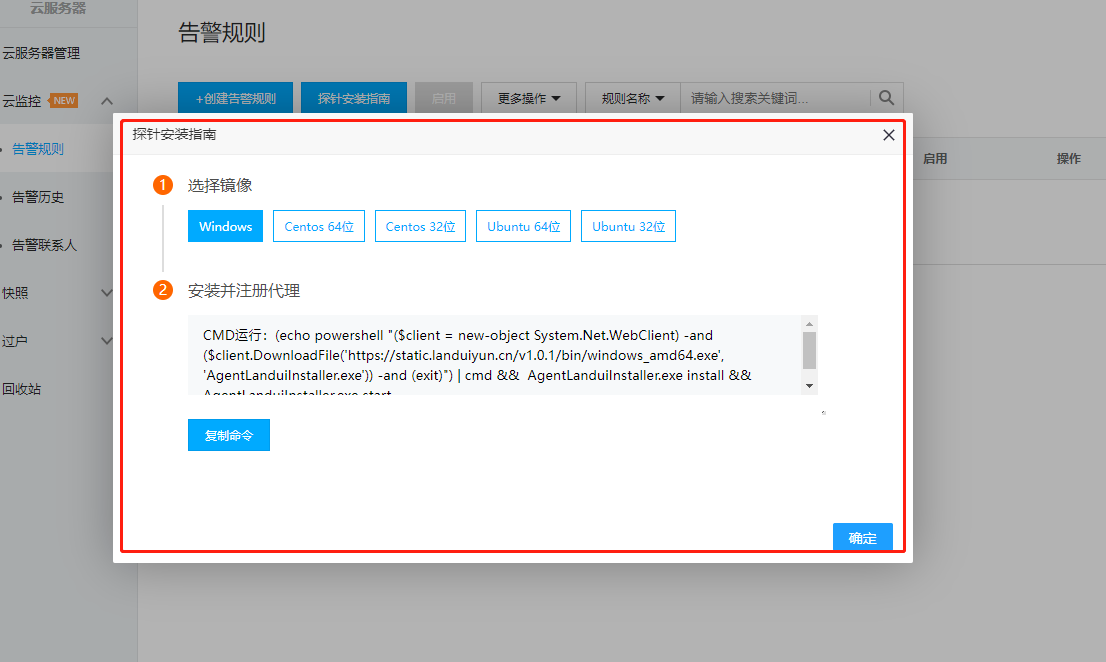Image resolution: width=1106 pixels, height=662 pixels.
Task: Confirm dialog with 确定 button
Action: click(862, 538)
